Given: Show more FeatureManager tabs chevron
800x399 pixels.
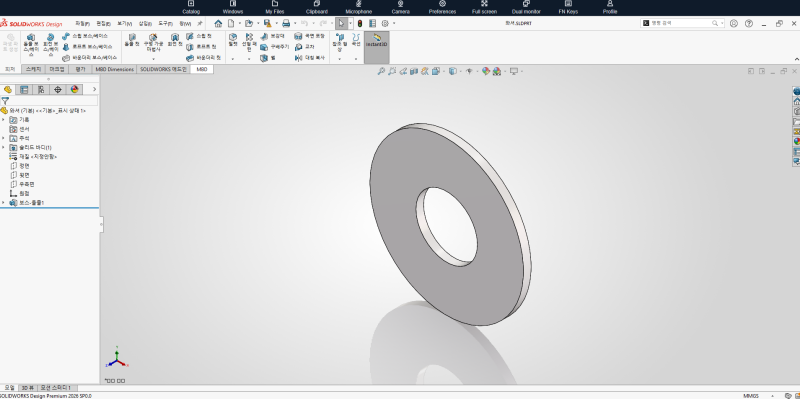Looking at the screenshot, I should point(94,90).
